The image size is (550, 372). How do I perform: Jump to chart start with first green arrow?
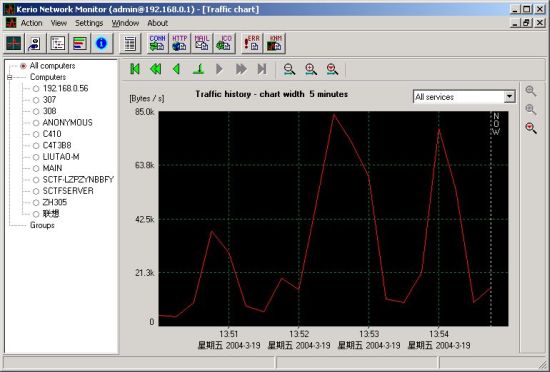pos(135,69)
